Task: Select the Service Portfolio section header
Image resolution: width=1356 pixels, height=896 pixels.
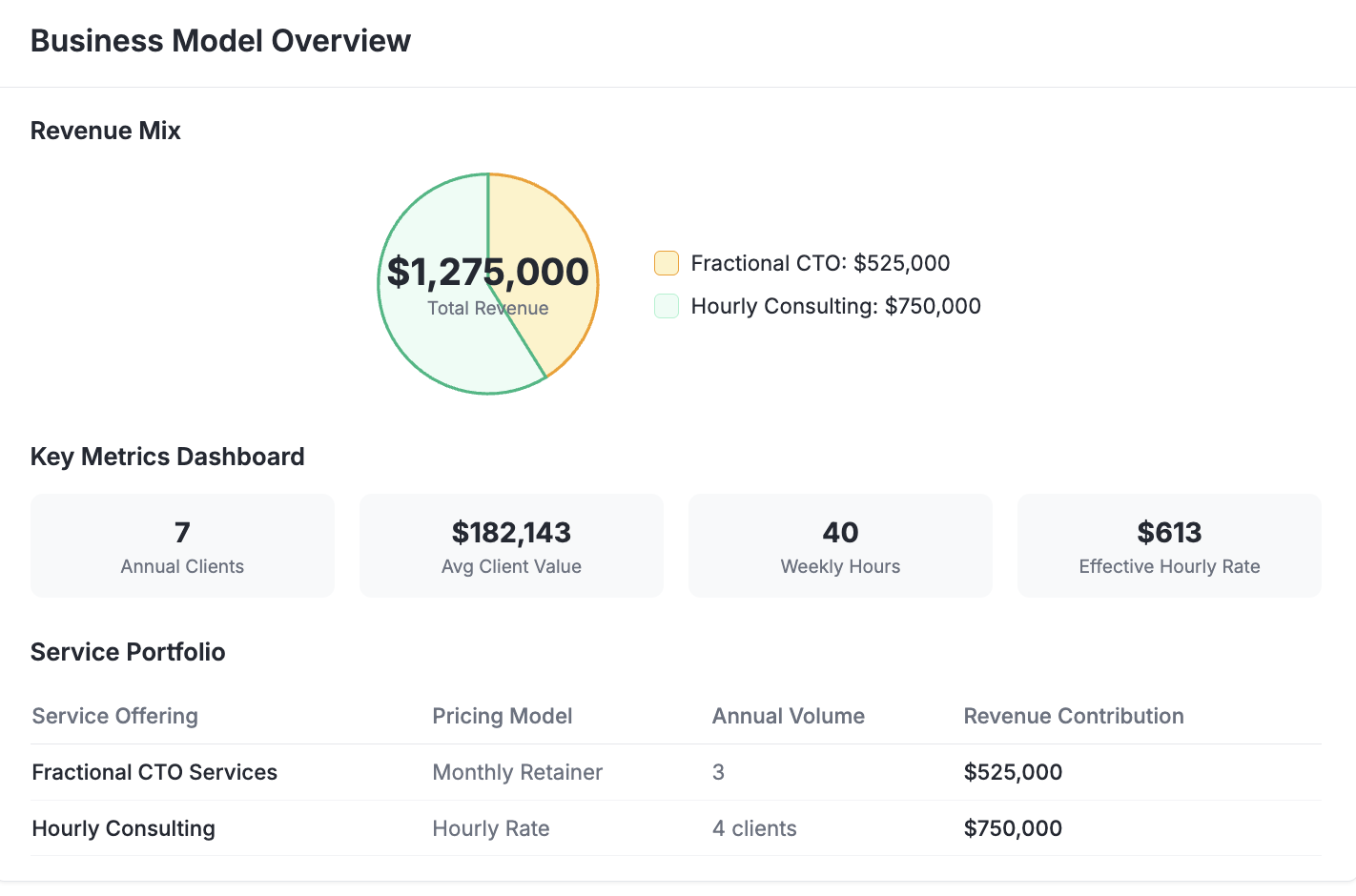Action: 128,652
